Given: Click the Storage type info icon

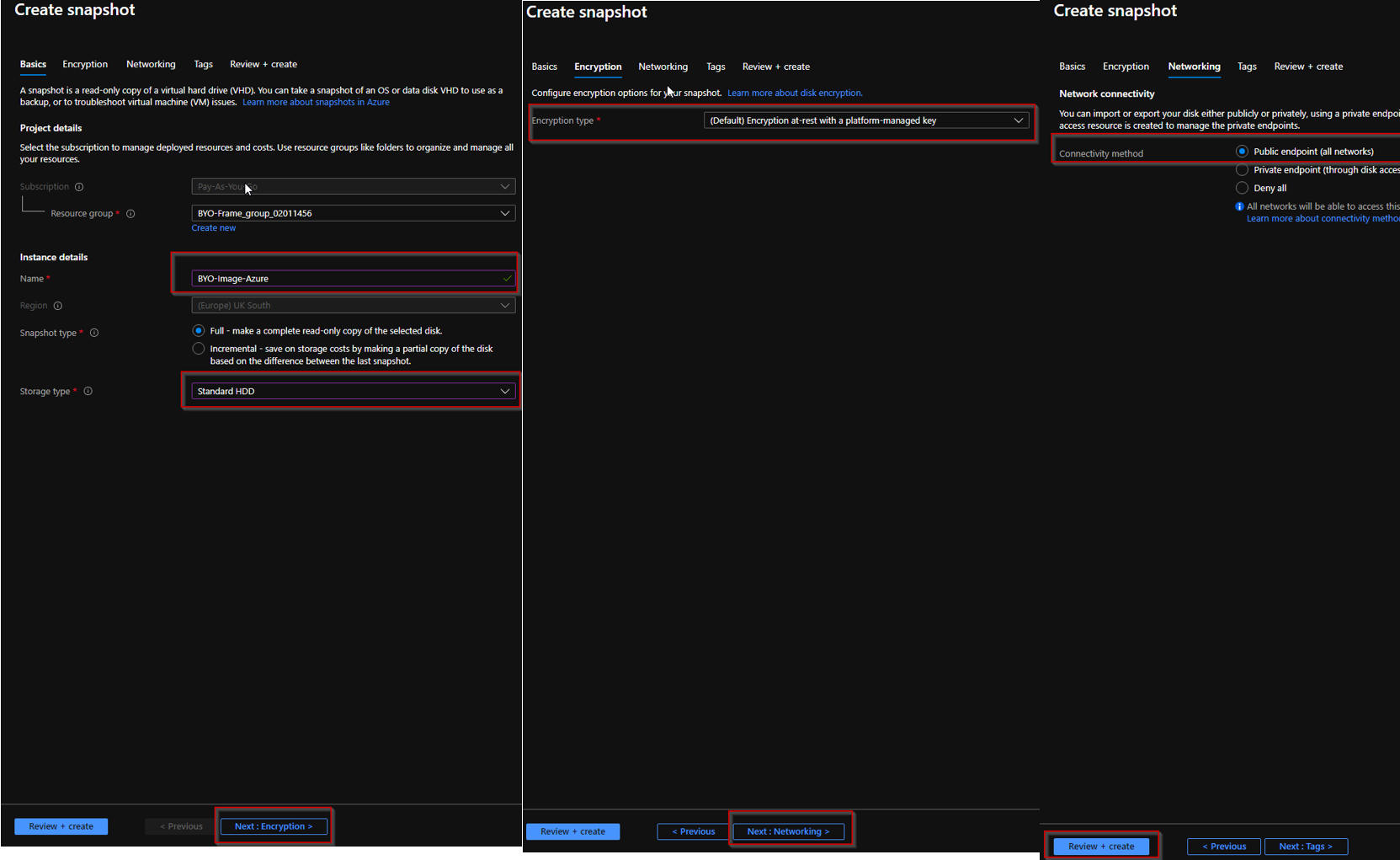Looking at the screenshot, I should 88,390.
